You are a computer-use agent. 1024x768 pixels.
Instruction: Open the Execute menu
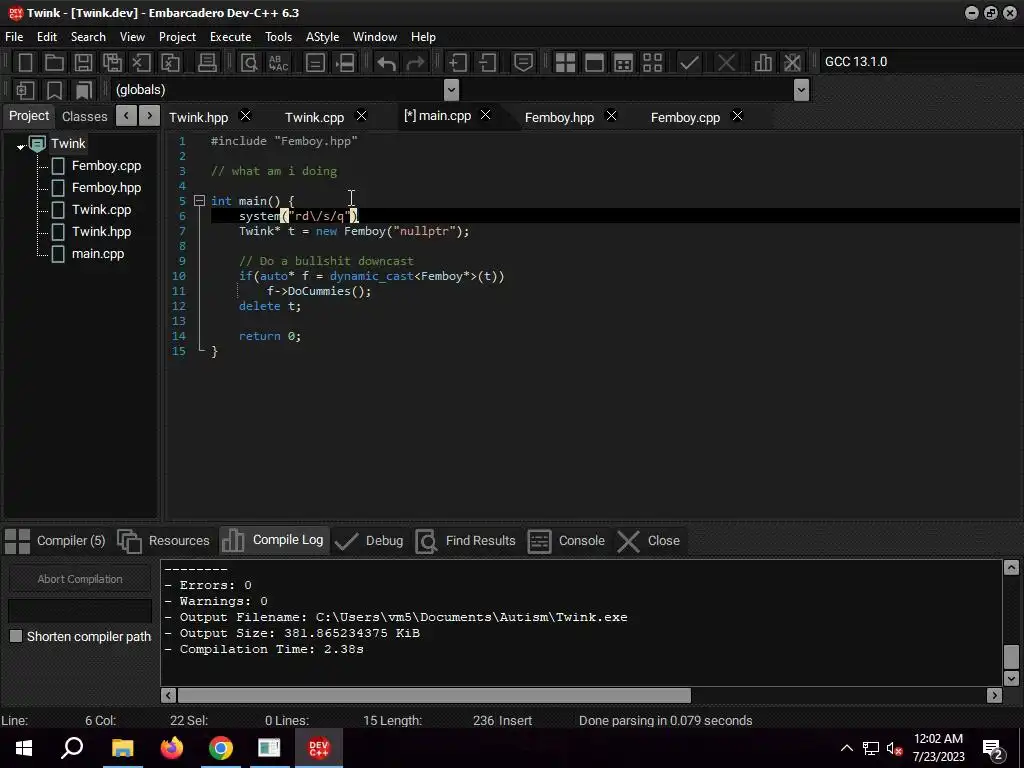coord(230,37)
